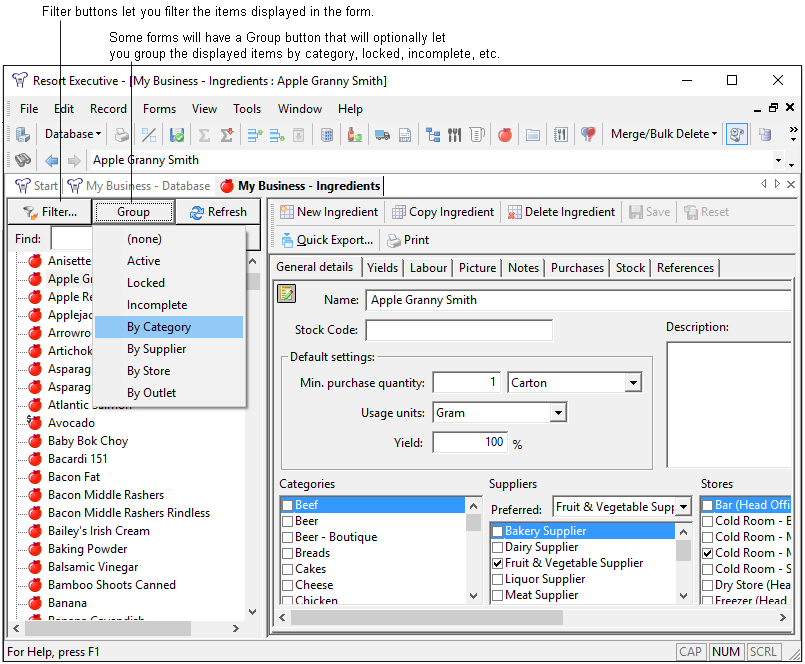
Task: Select Baby Bok Choy in ingredient list
Action: (88, 441)
